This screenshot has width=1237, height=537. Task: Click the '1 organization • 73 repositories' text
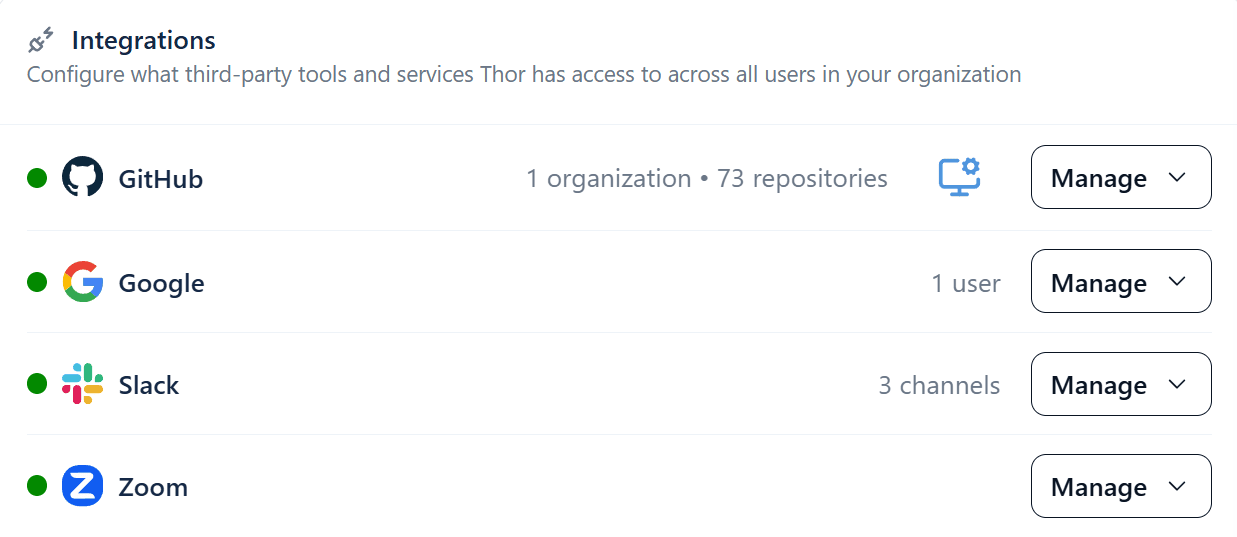click(707, 179)
